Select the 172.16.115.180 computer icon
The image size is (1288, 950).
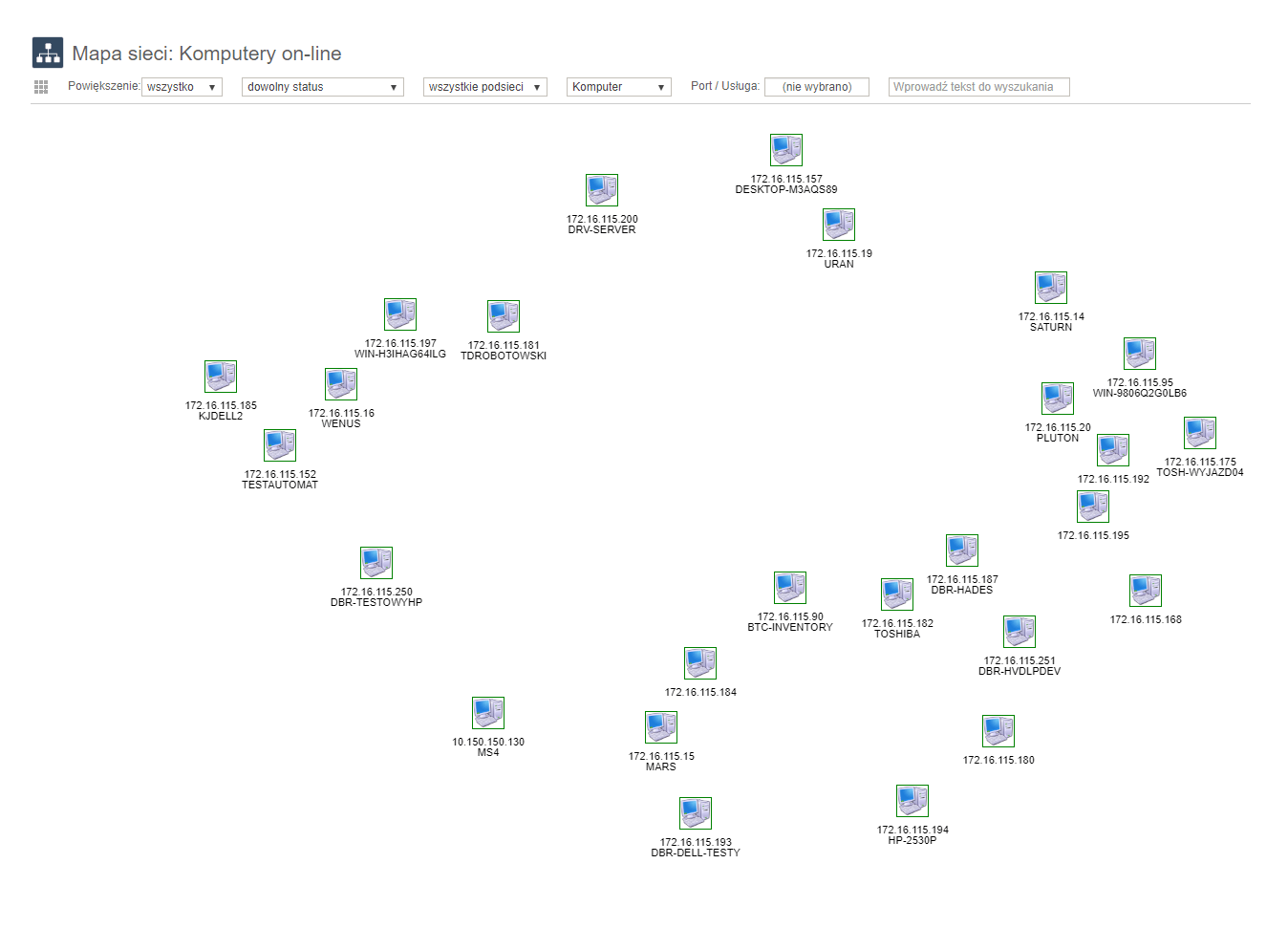pyautogui.click(x=998, y=731)
